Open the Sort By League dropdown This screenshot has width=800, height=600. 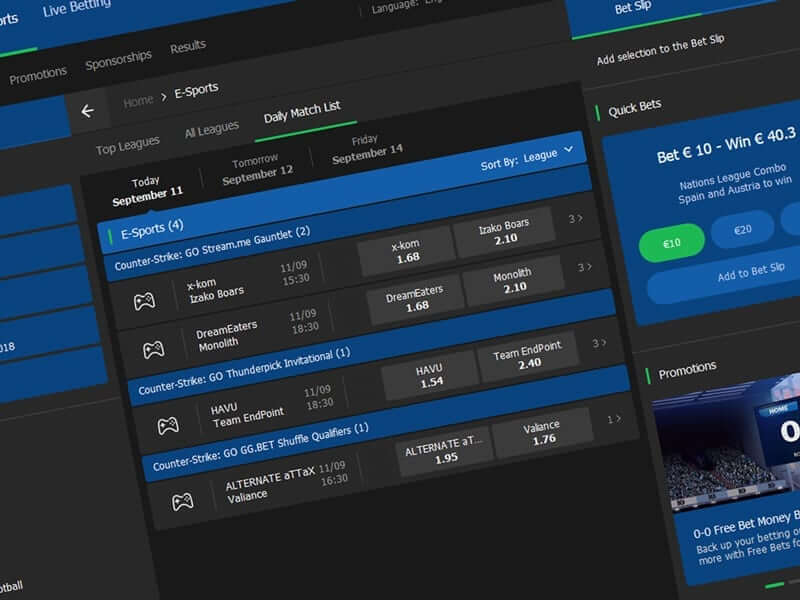tap(527, 158)
